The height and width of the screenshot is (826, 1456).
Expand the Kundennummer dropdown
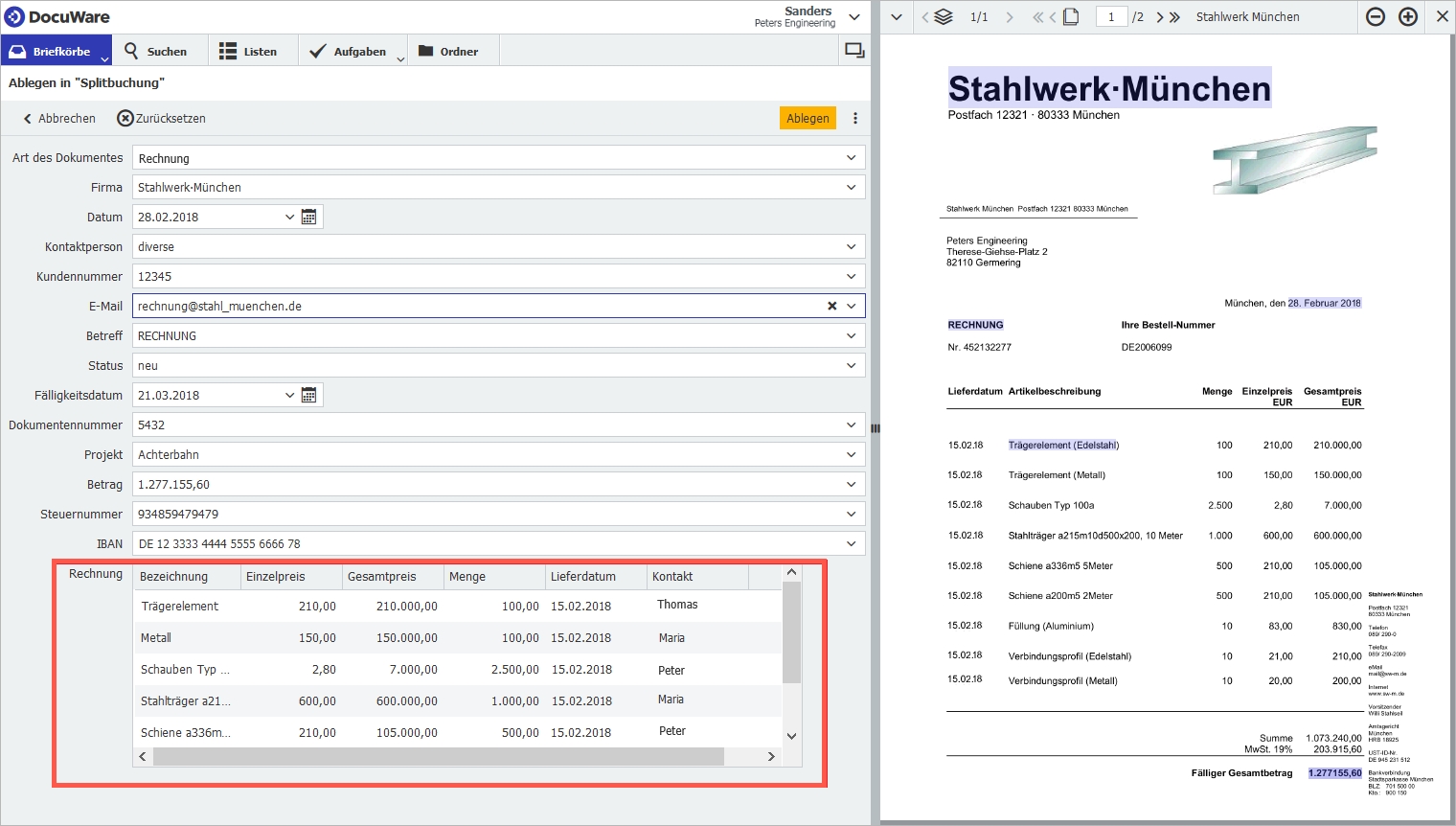click(852, 277)
